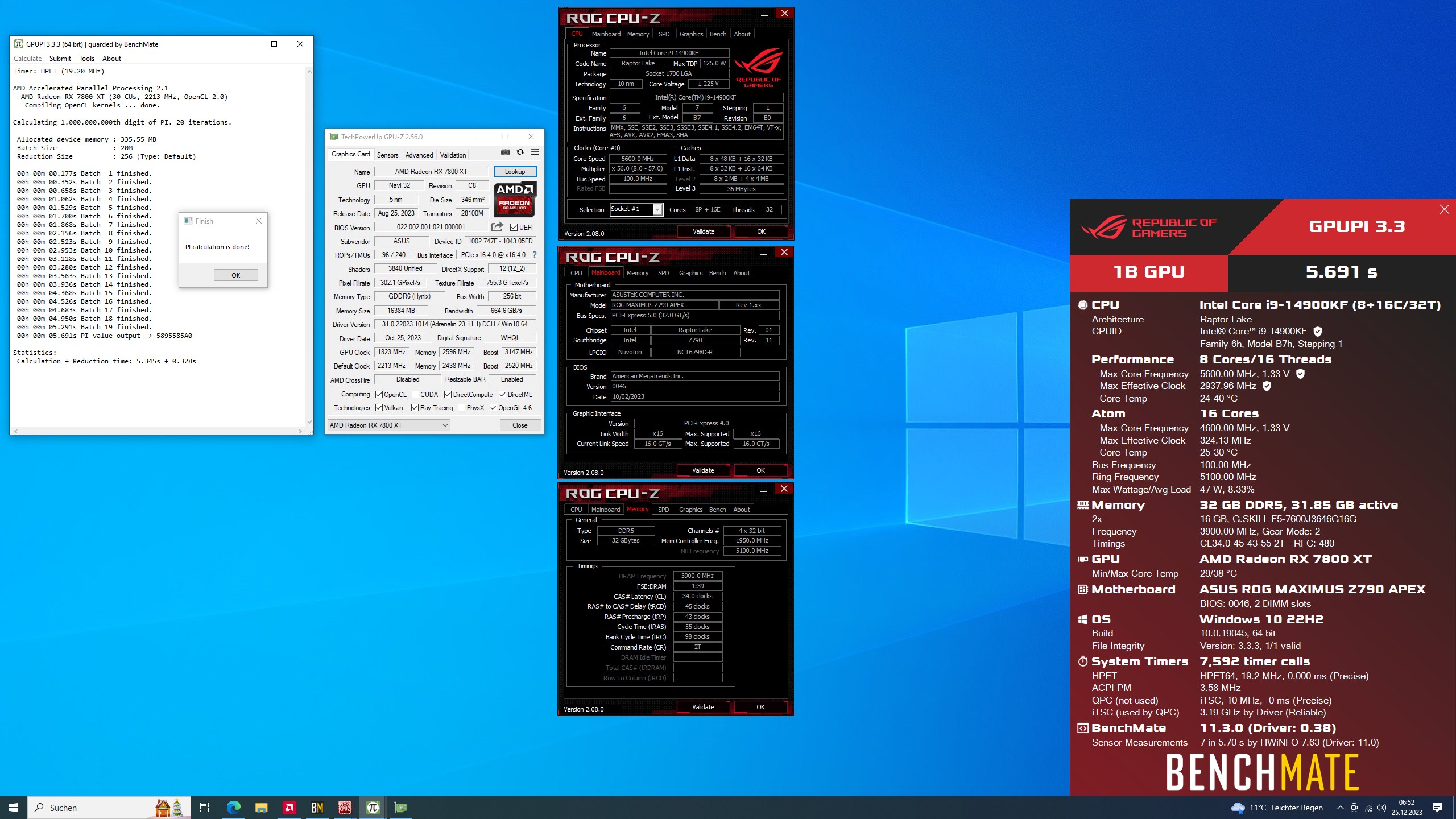Screen dimensions: 1456x819
Task: Switch to the Validation tab in GPU-Z
Action: pos(453,155)
